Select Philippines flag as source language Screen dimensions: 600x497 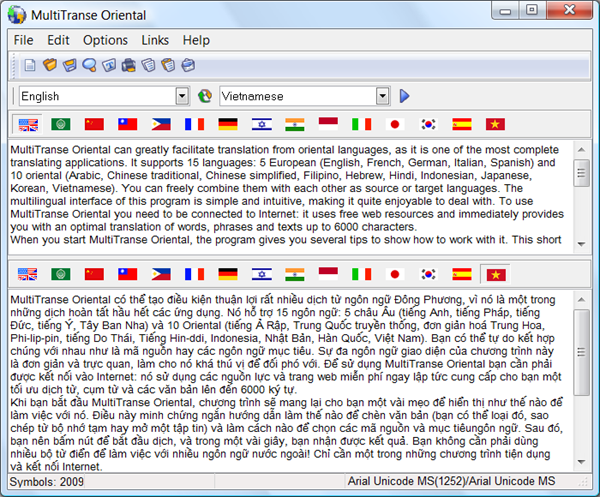(x=161, y=124)
